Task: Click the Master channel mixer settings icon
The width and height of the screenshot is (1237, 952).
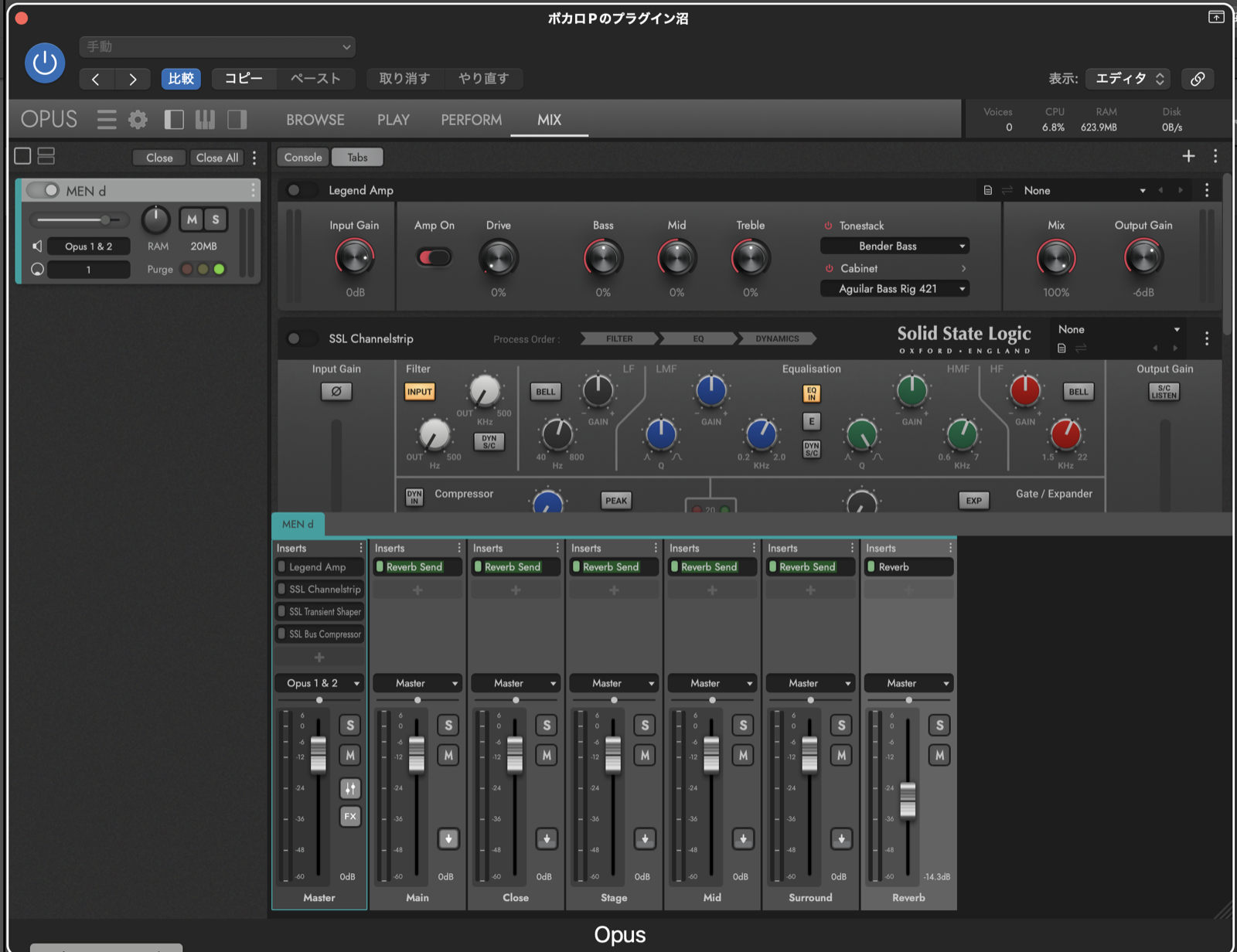Action: [350, 788]
